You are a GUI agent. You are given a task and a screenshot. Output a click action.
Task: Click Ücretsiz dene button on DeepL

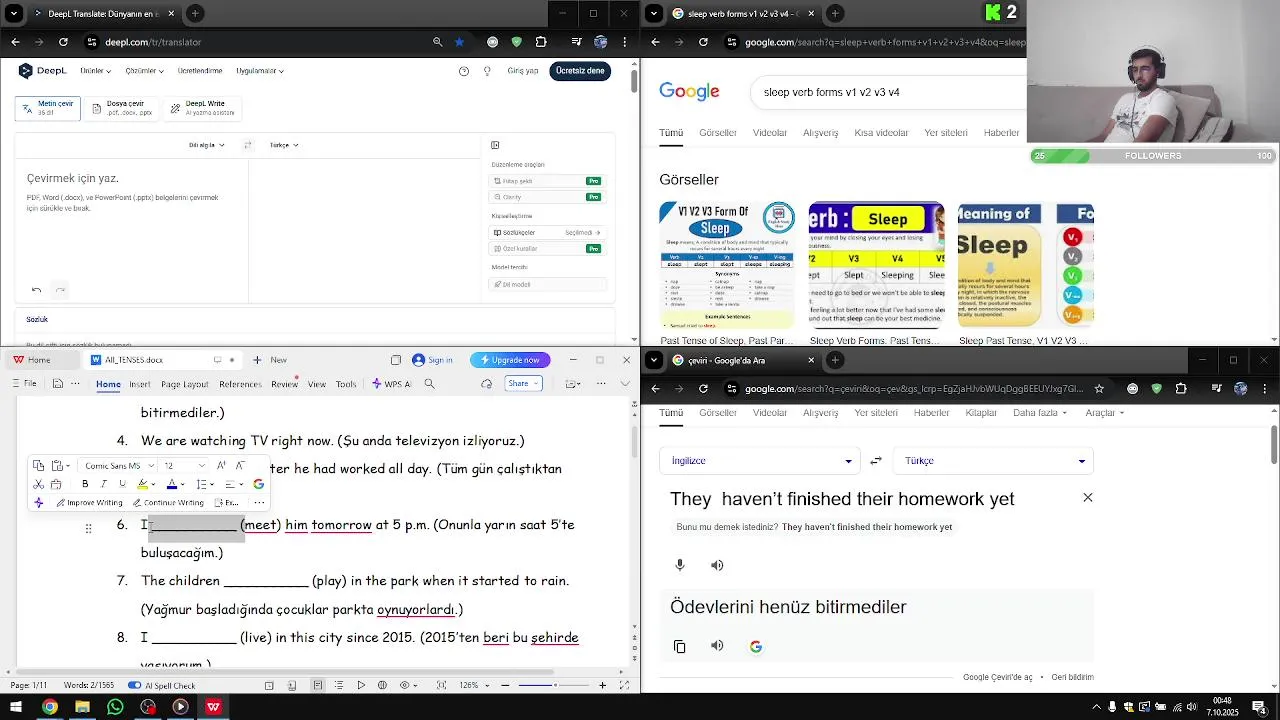pyautogui.click(x=580, y=71)
